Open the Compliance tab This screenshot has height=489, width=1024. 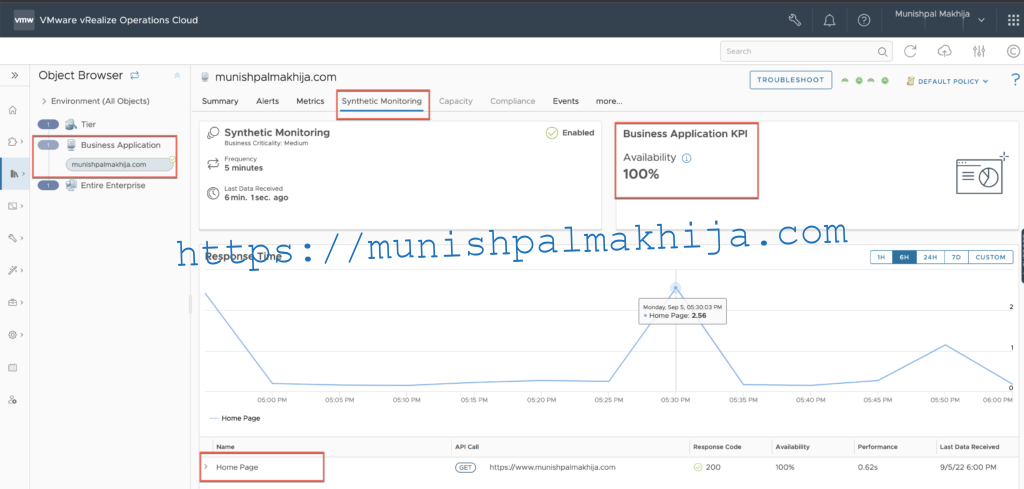513,101
